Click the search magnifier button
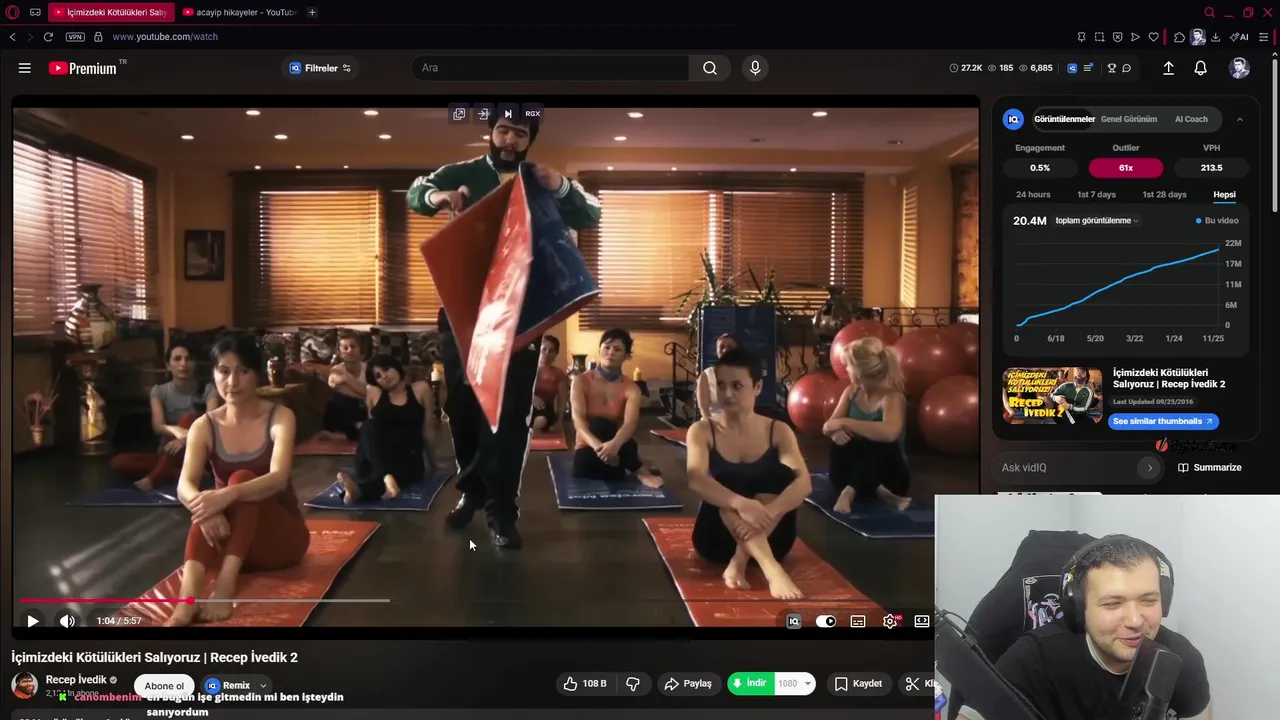Viewport: 1280px width, 720px height. [710, 68]
